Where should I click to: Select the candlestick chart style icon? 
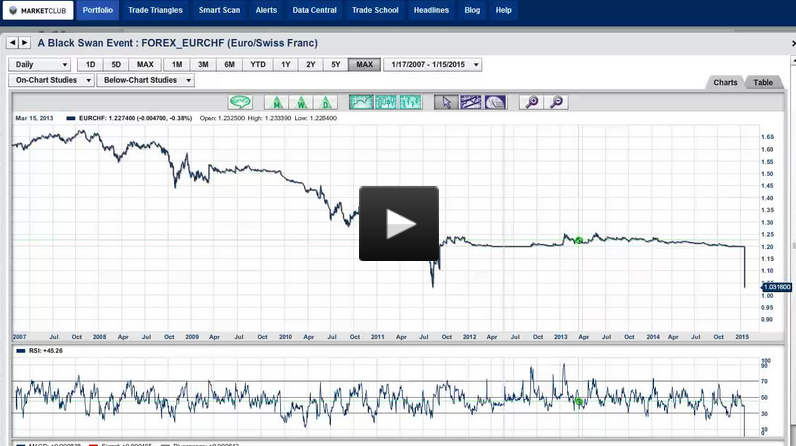(410, 102)
